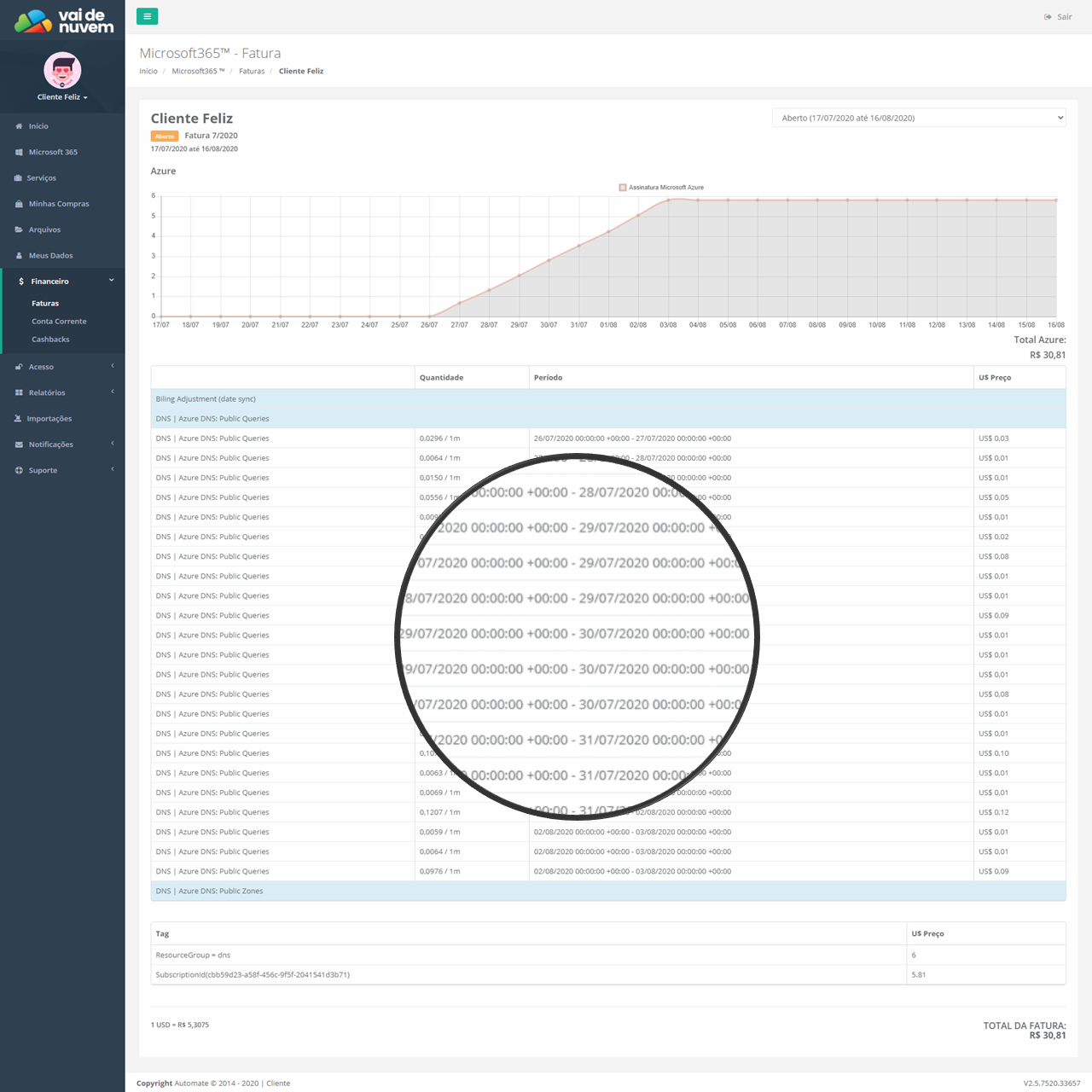Click the tag price value 5.81
This screenshot has height=1092, width=1092.
tap(918, 974)
